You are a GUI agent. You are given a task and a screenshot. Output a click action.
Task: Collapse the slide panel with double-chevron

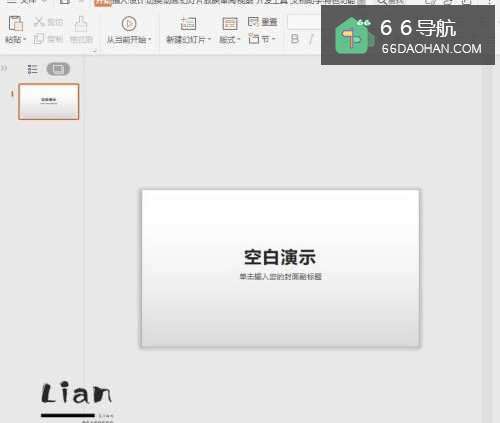tap(4, 68)
